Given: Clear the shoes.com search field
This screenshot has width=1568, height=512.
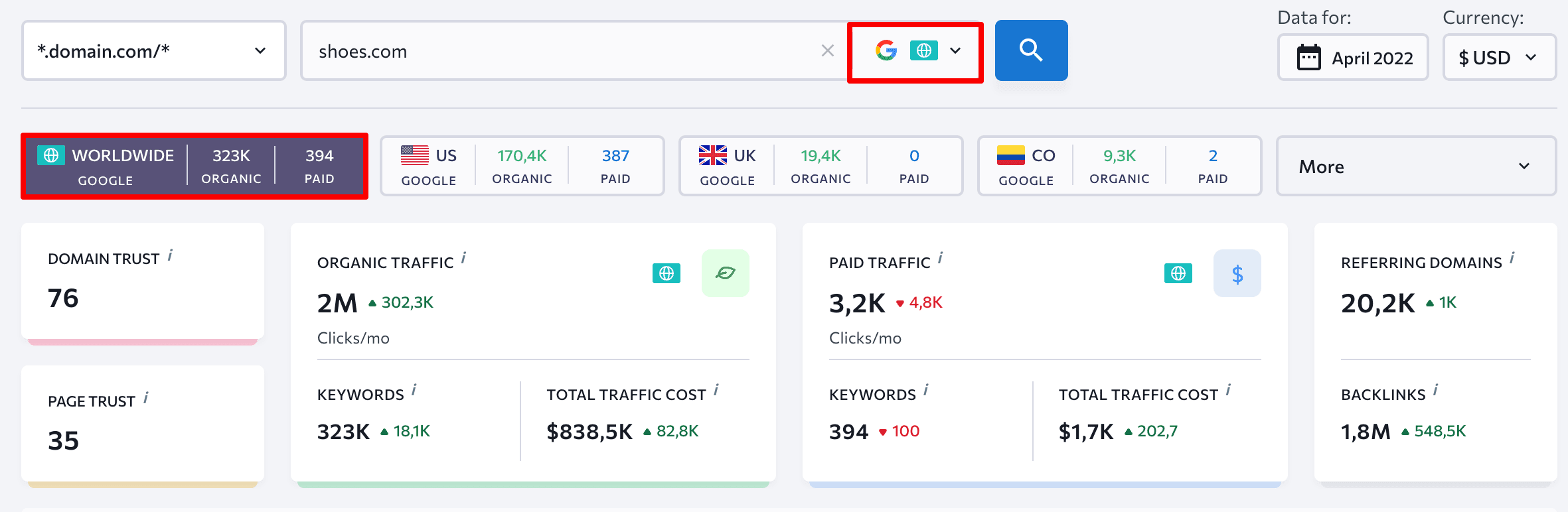Looking at the screenshot, I should pyautogui.click(x=827, y=50).
